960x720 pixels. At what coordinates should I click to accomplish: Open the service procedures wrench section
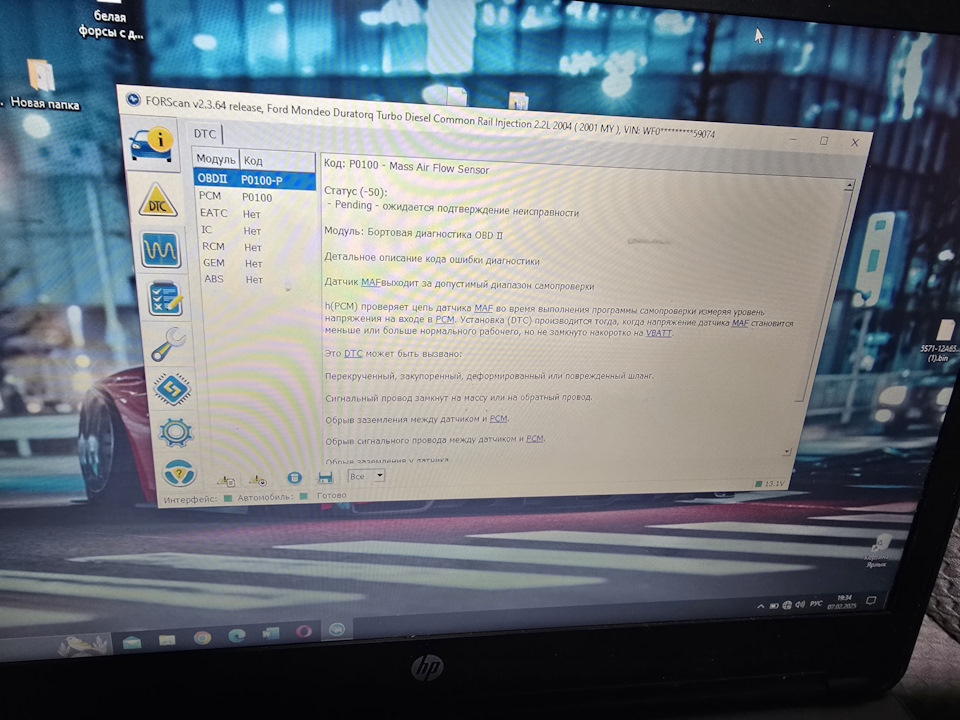pos(168,343)
